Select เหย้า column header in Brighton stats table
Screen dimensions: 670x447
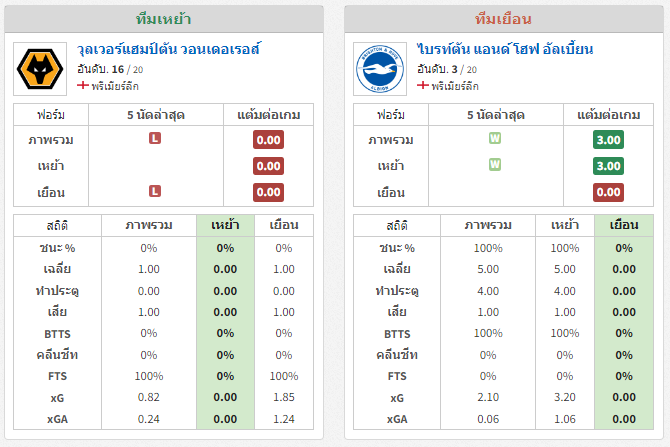(x=565, y=225)
